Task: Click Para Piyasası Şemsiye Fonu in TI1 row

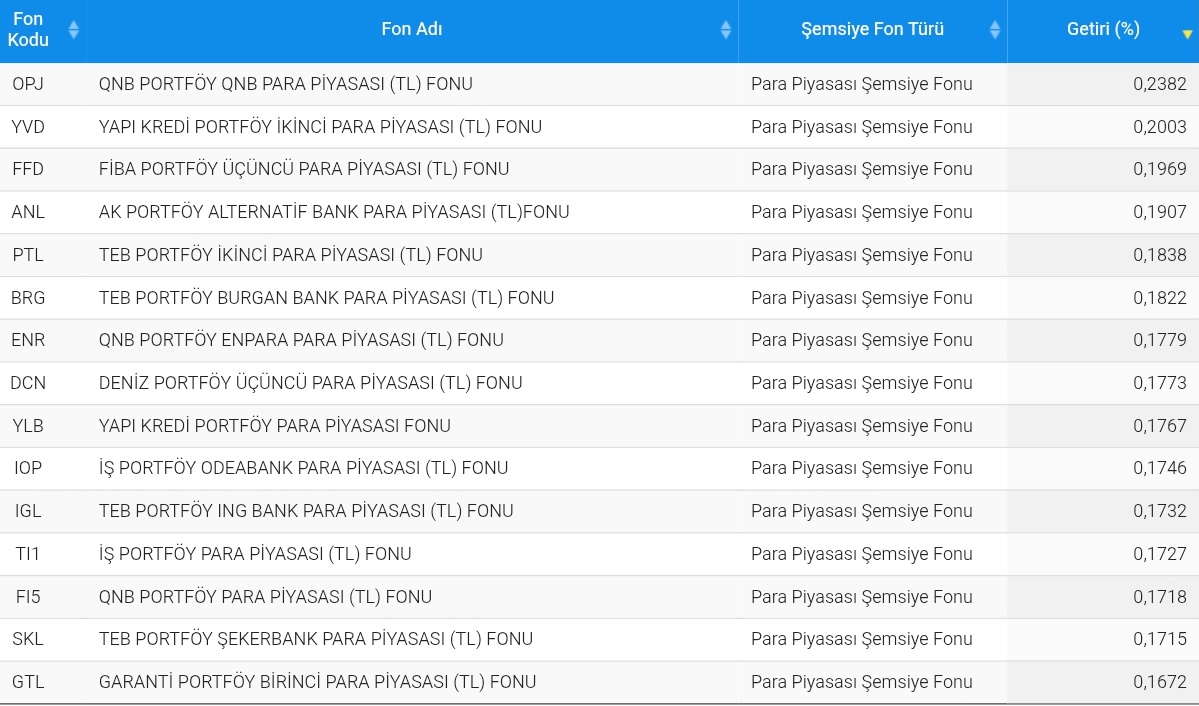Action: [x=862, y=554]
